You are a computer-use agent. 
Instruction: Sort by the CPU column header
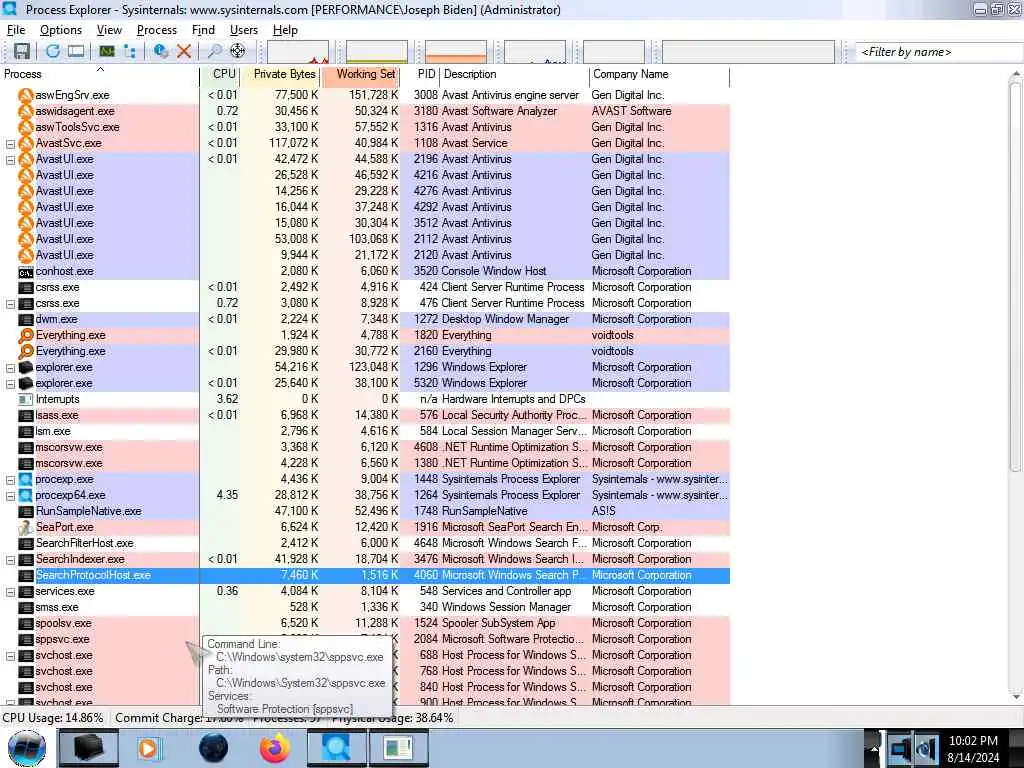(221, 74)
